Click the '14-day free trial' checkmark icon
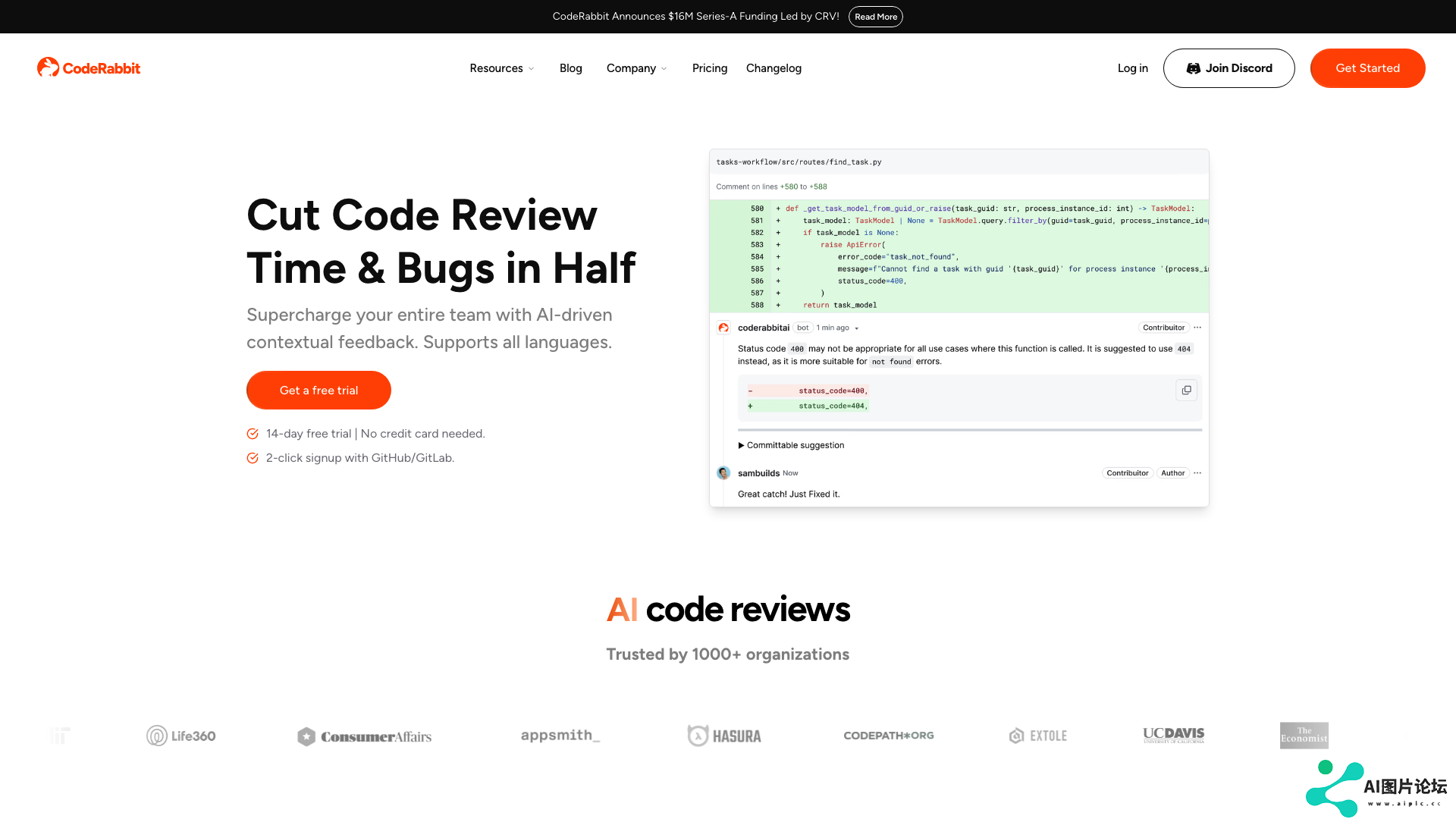 click(x=253, y=434)
